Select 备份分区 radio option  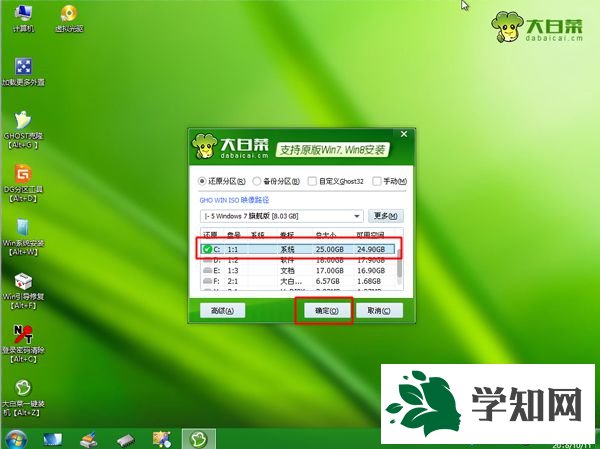[x=276, y=181]
